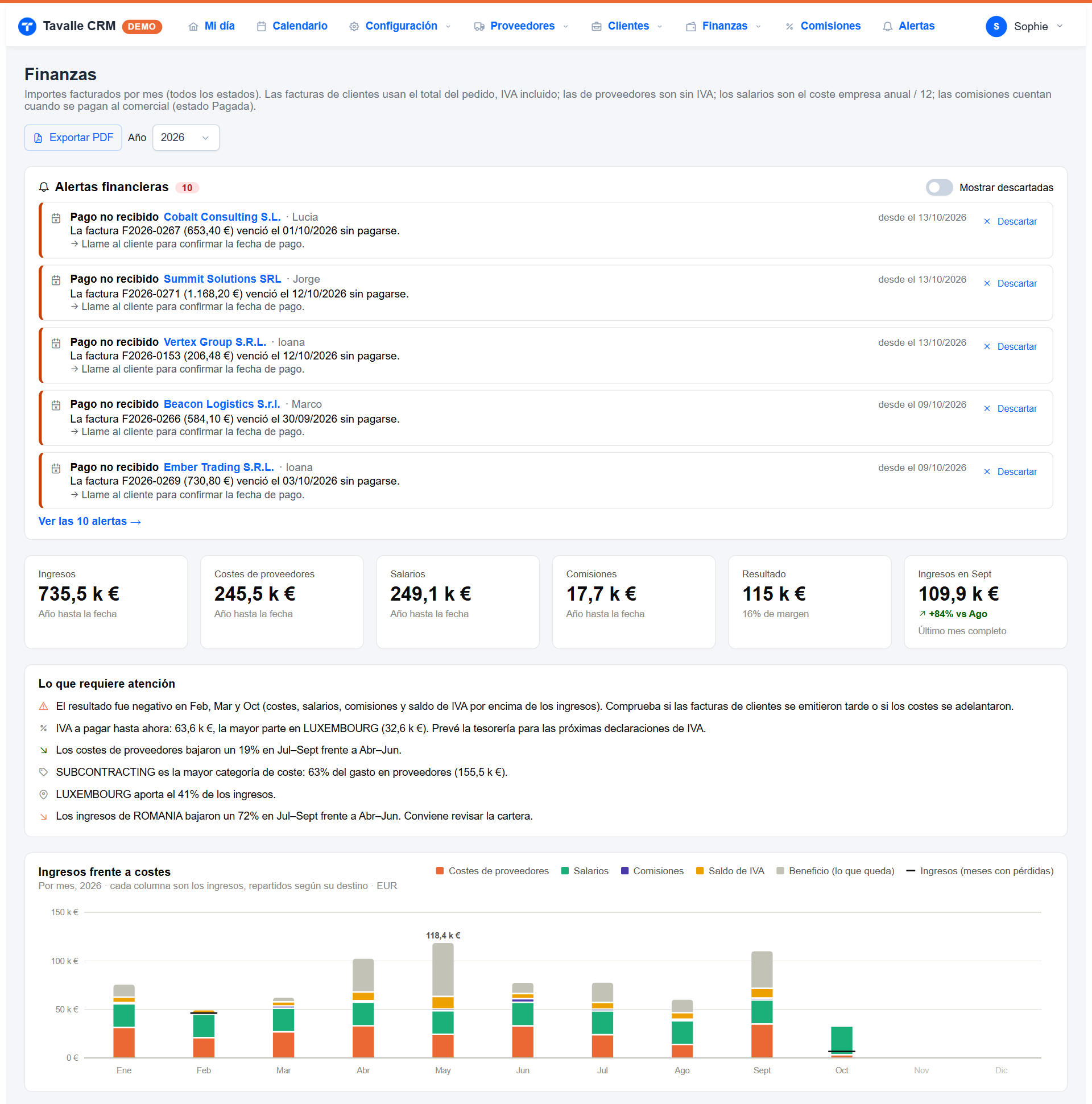Open Ver las 10 alertas link

pyautogui.click(x=90, y=521)
